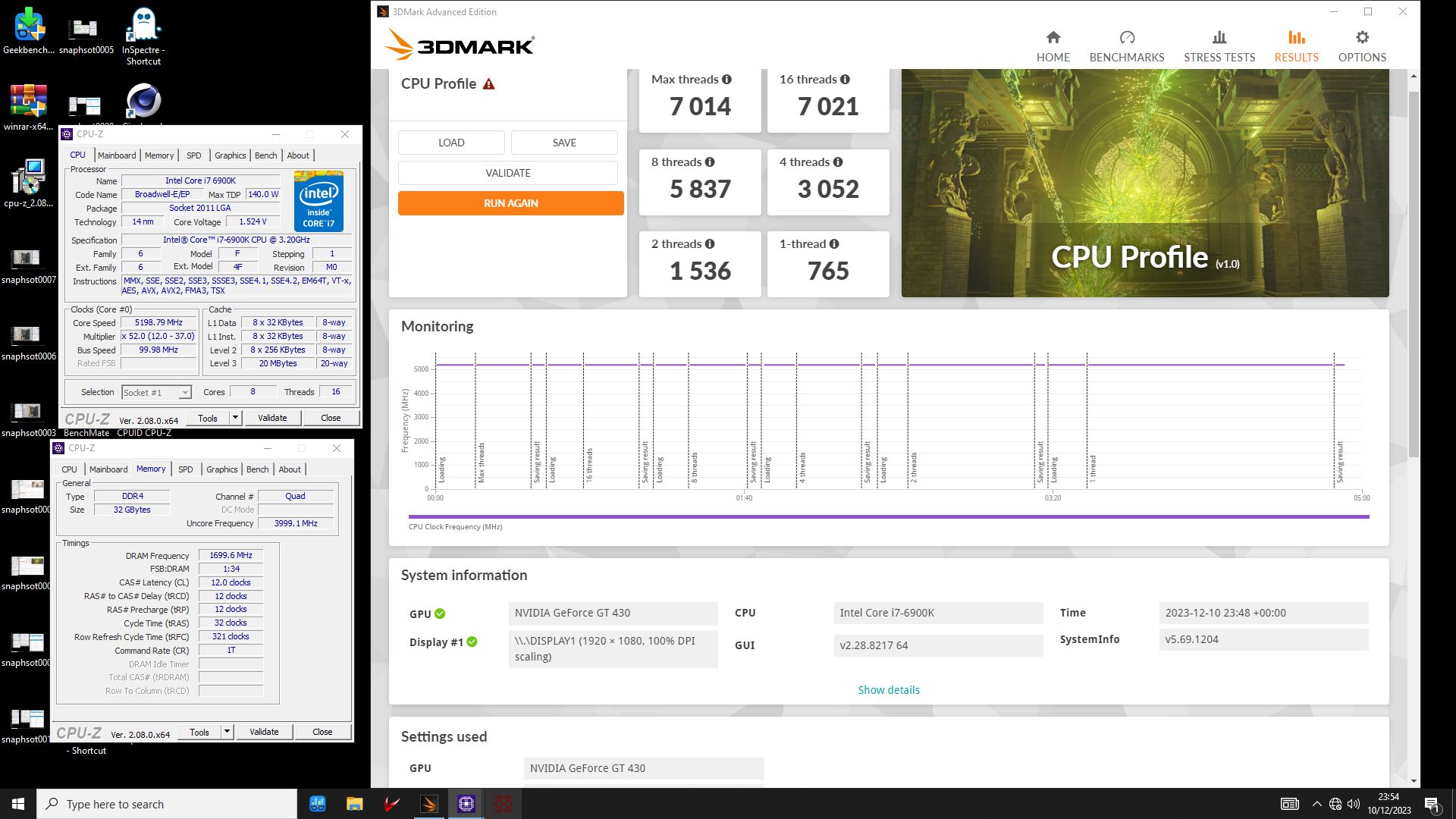Open snaphsot0007 desktop file
Image resolution: width=1456 pixels, height=819 pixels.
point(29,265)
